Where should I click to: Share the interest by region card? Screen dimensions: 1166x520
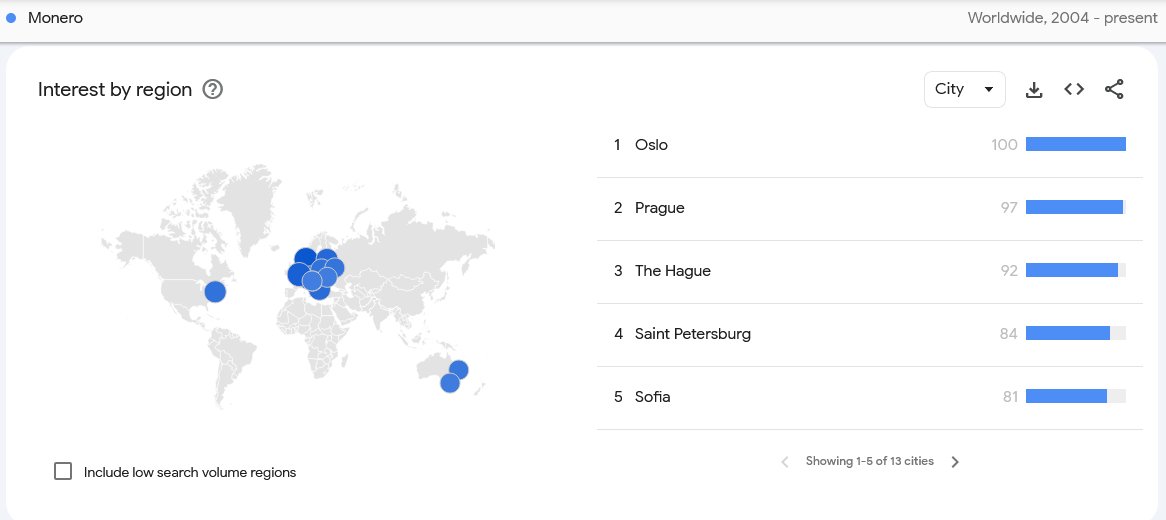tap(1114, 90)
